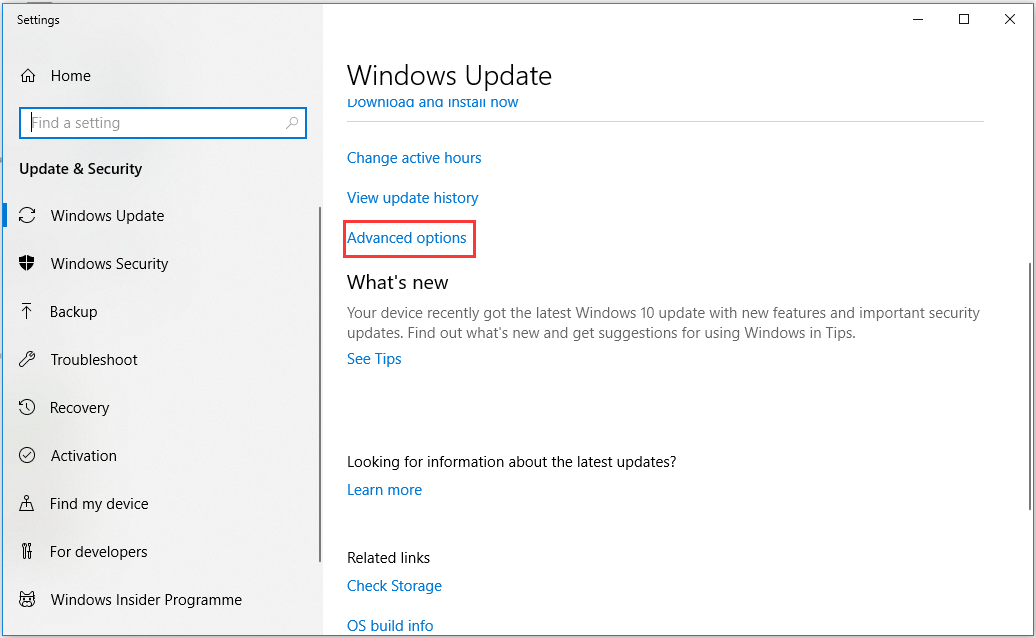
Task: Click the For developers tools icon
Action: click(26, 551)
